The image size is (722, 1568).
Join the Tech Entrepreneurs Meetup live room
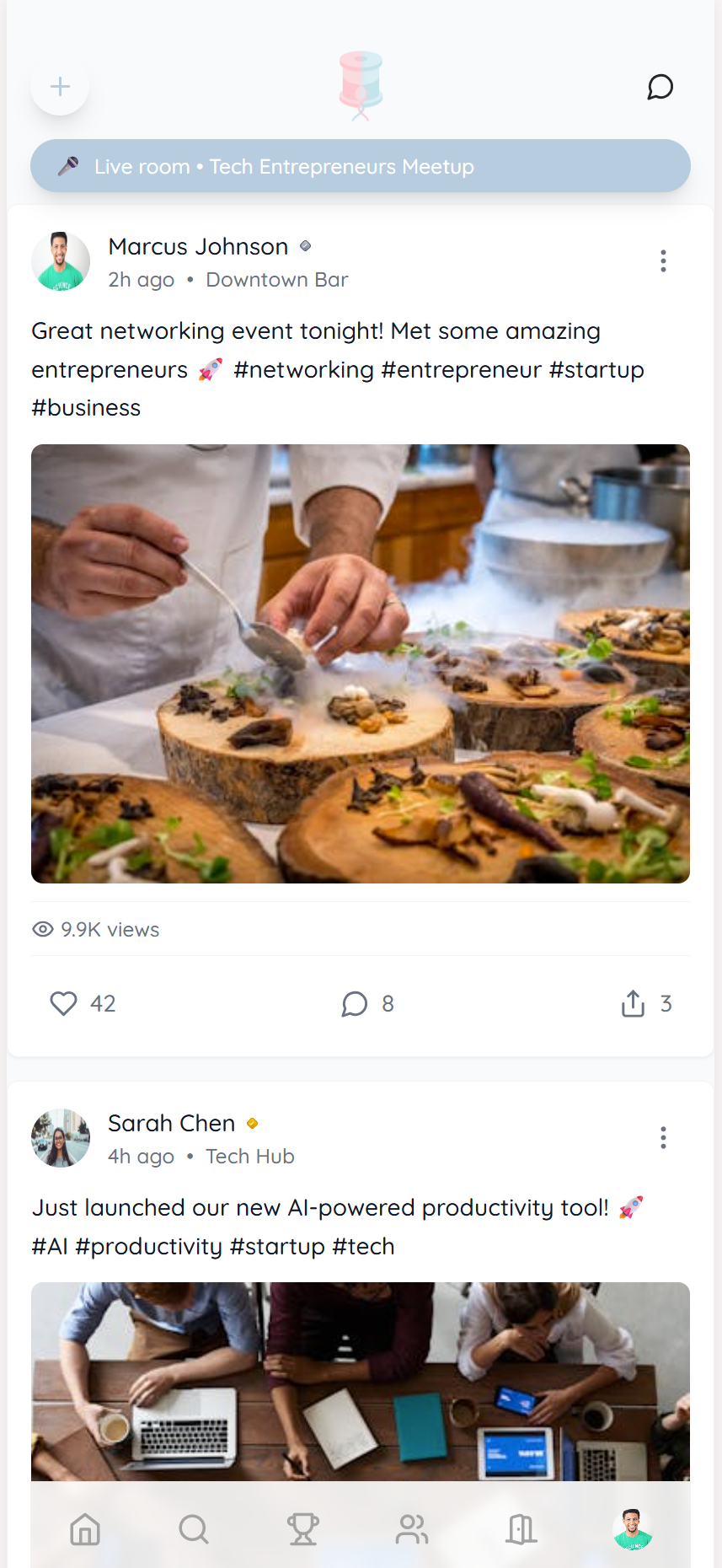pos(361,166)
